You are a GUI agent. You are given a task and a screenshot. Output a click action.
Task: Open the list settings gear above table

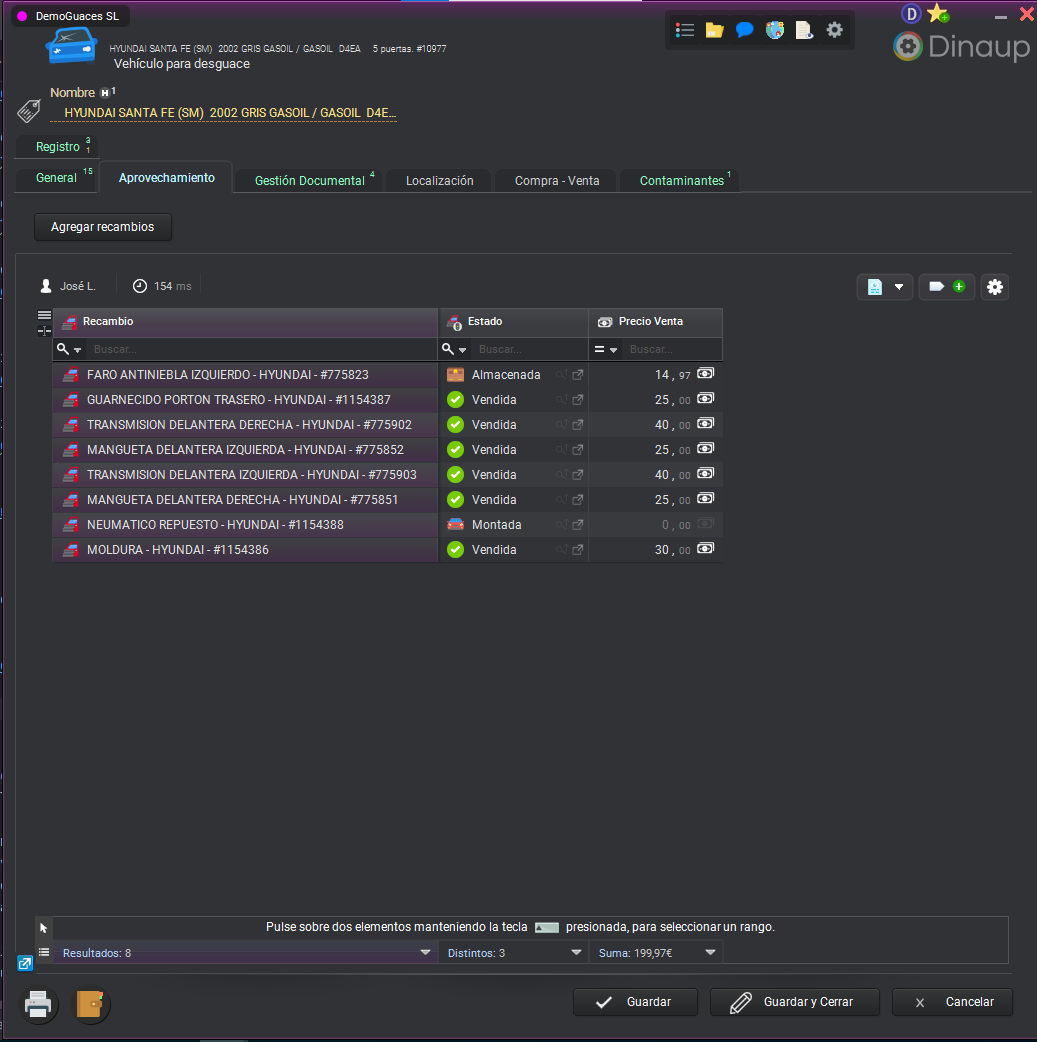click(x=994, y=287)
